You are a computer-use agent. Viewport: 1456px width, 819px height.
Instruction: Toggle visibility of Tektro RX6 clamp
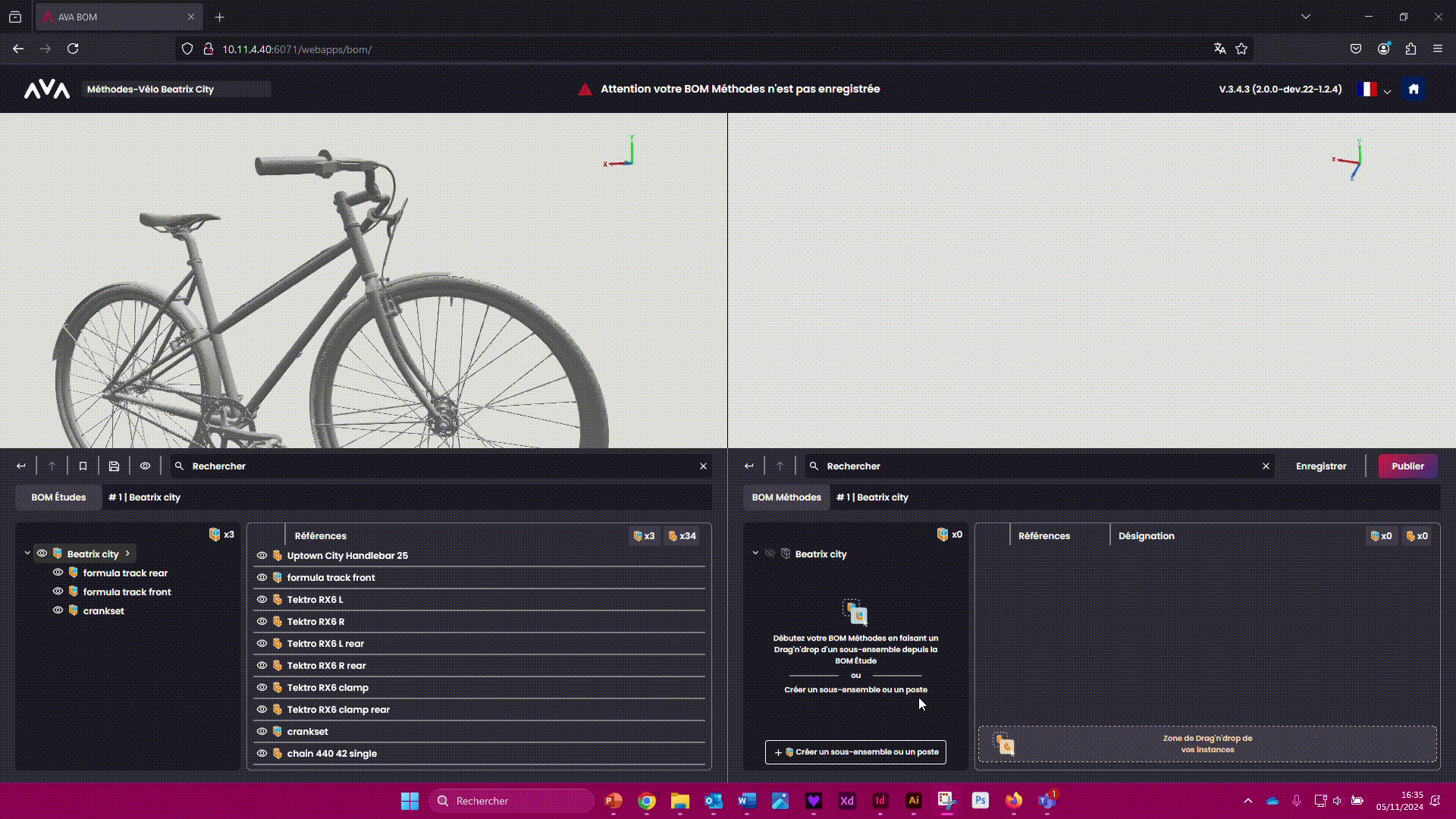(x=262, y=688)
